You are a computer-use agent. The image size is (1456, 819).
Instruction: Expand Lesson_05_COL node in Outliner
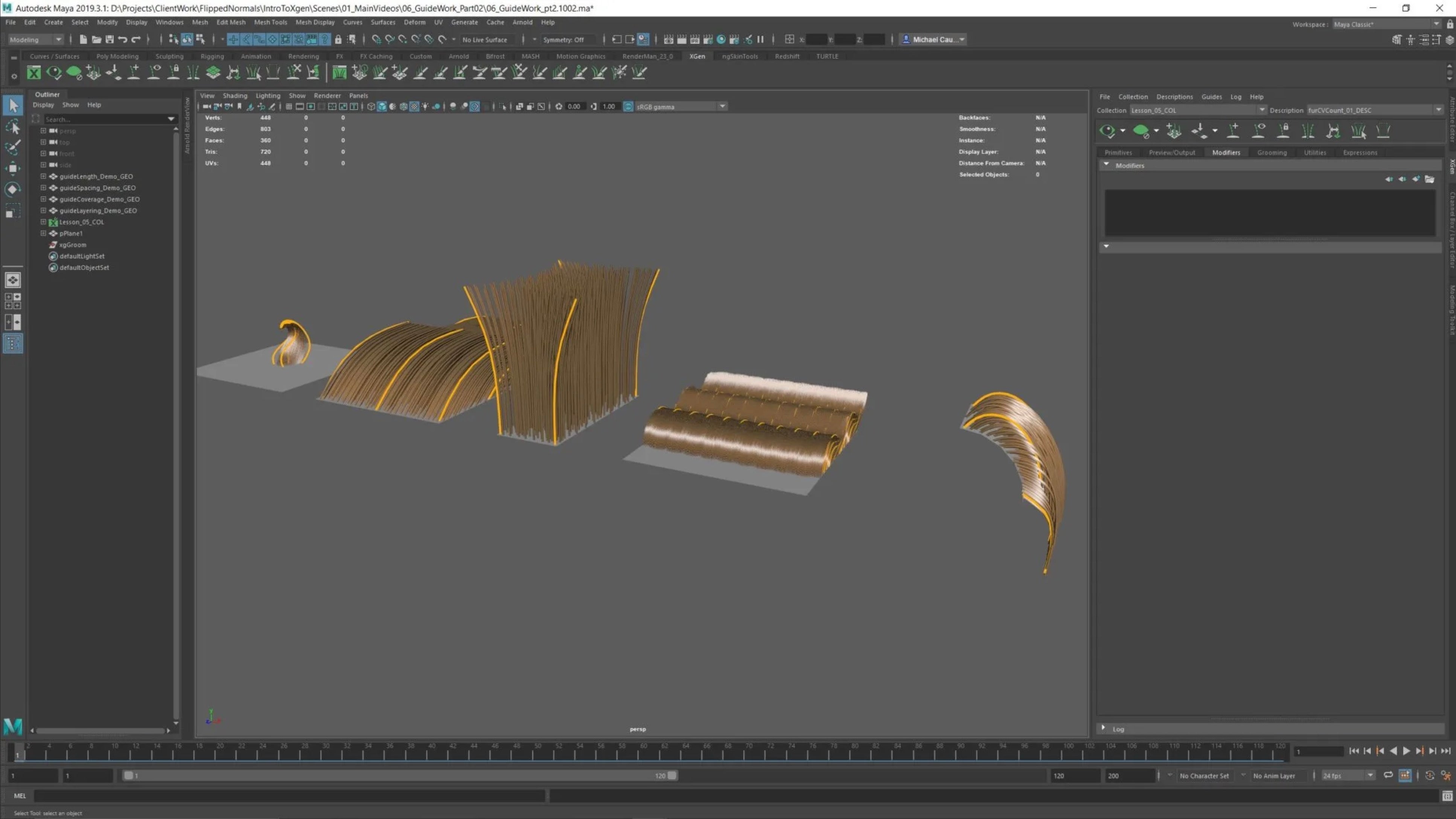(43, 222)
